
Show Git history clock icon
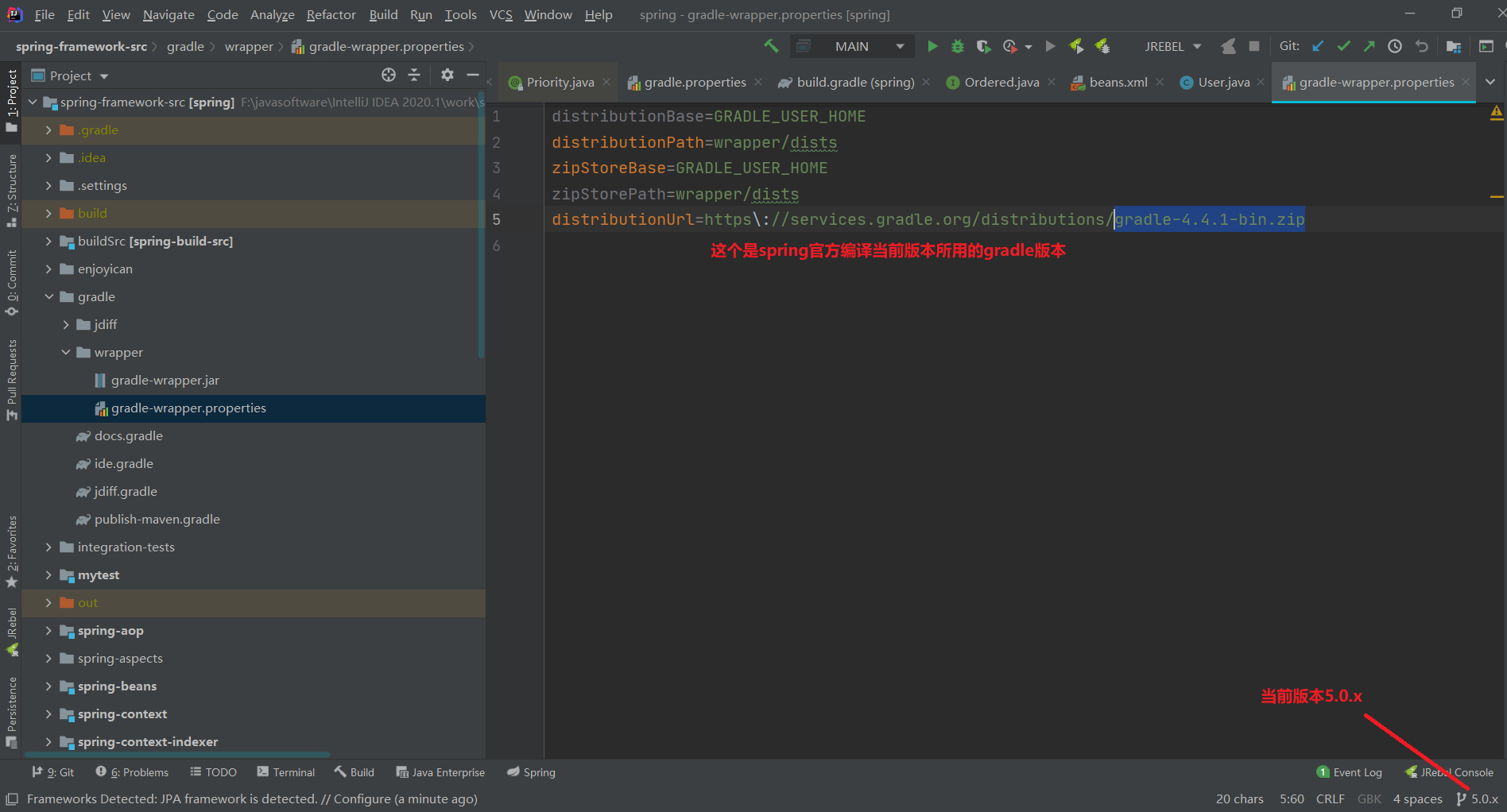click(x=1395, y=46)
